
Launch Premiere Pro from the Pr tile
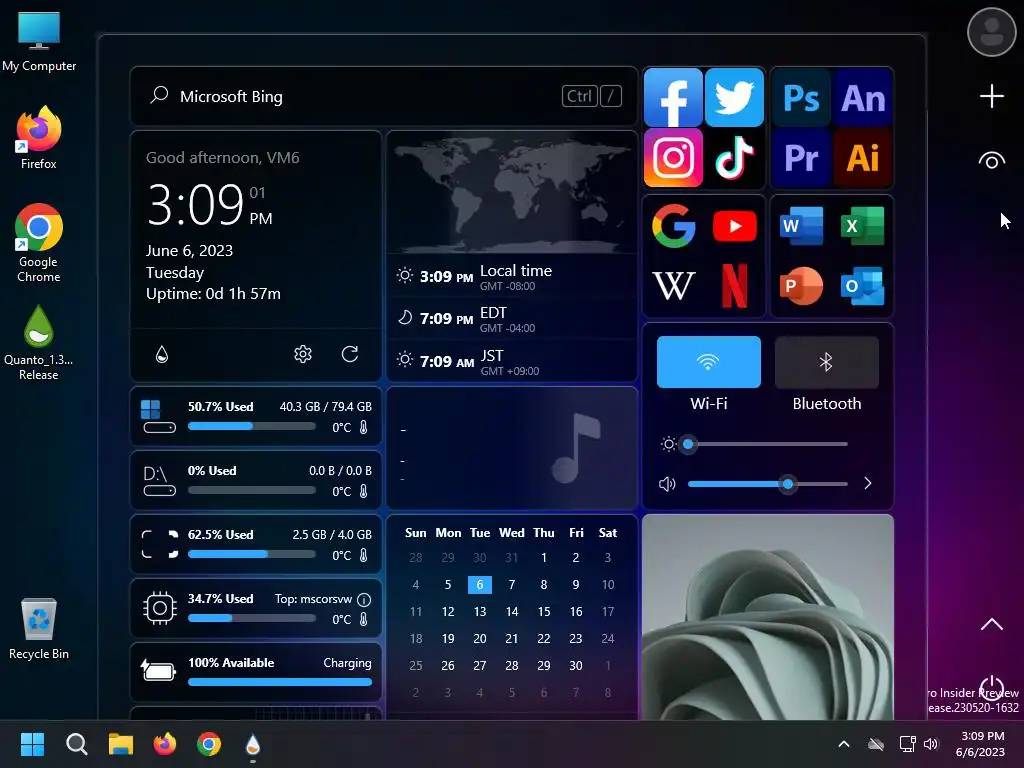pyautogui.click(x=801, y=157)
